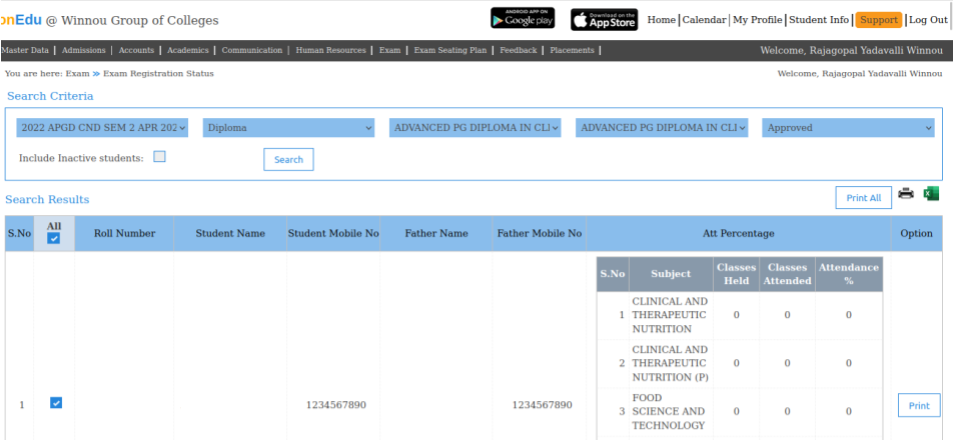
Task: Expand the Diploma dropdown
Action: click(x=289, y=128)
